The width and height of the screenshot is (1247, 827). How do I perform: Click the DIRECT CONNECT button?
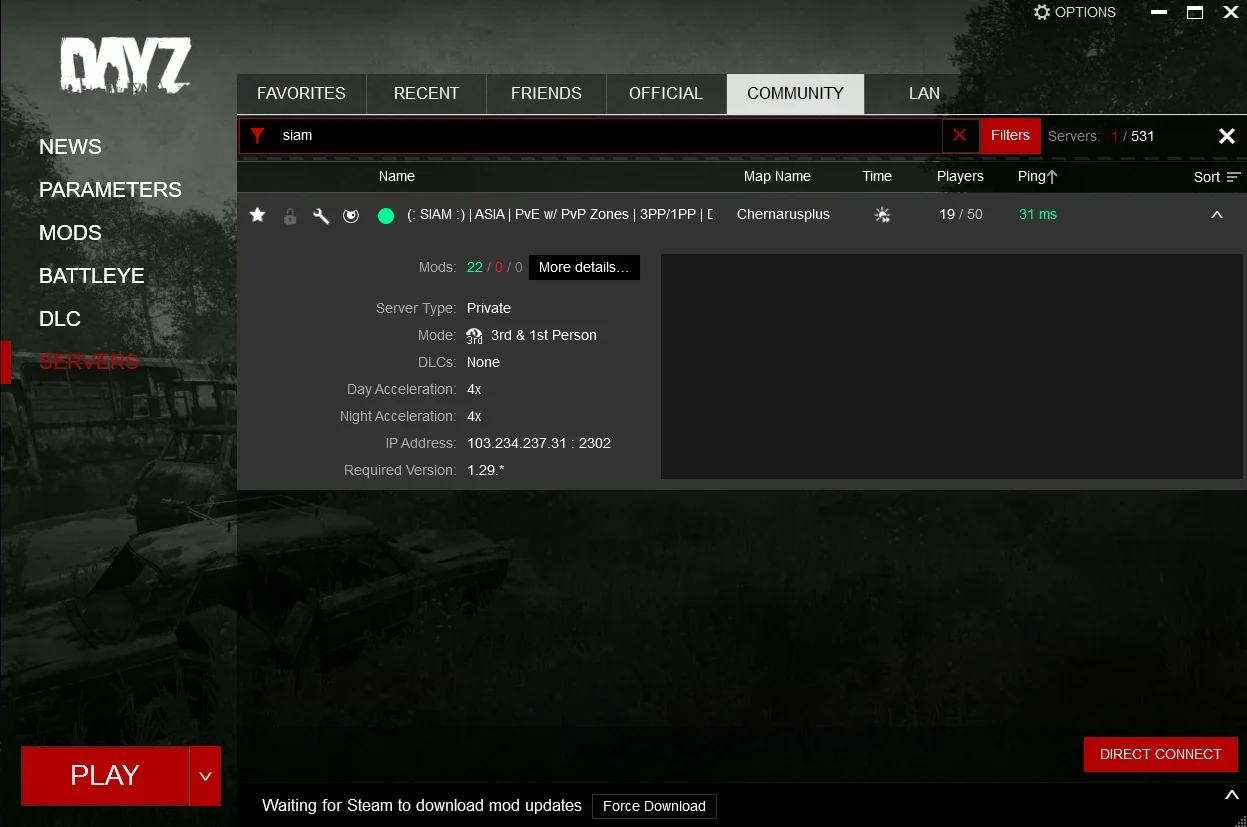pos(1160,754)
